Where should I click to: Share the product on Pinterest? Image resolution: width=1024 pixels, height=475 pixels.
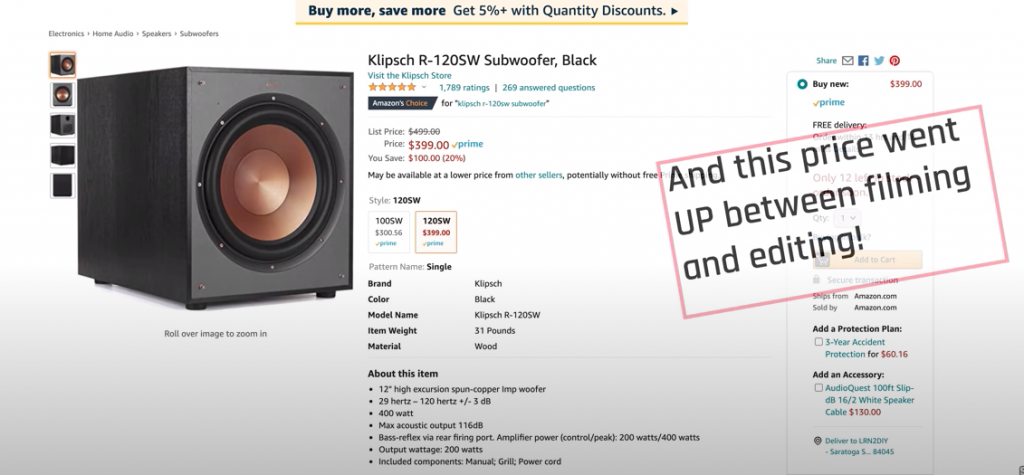[895, 61]
